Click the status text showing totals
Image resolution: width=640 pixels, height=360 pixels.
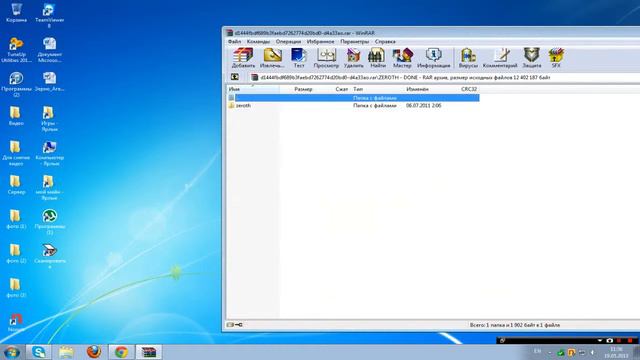coord(515,325)
